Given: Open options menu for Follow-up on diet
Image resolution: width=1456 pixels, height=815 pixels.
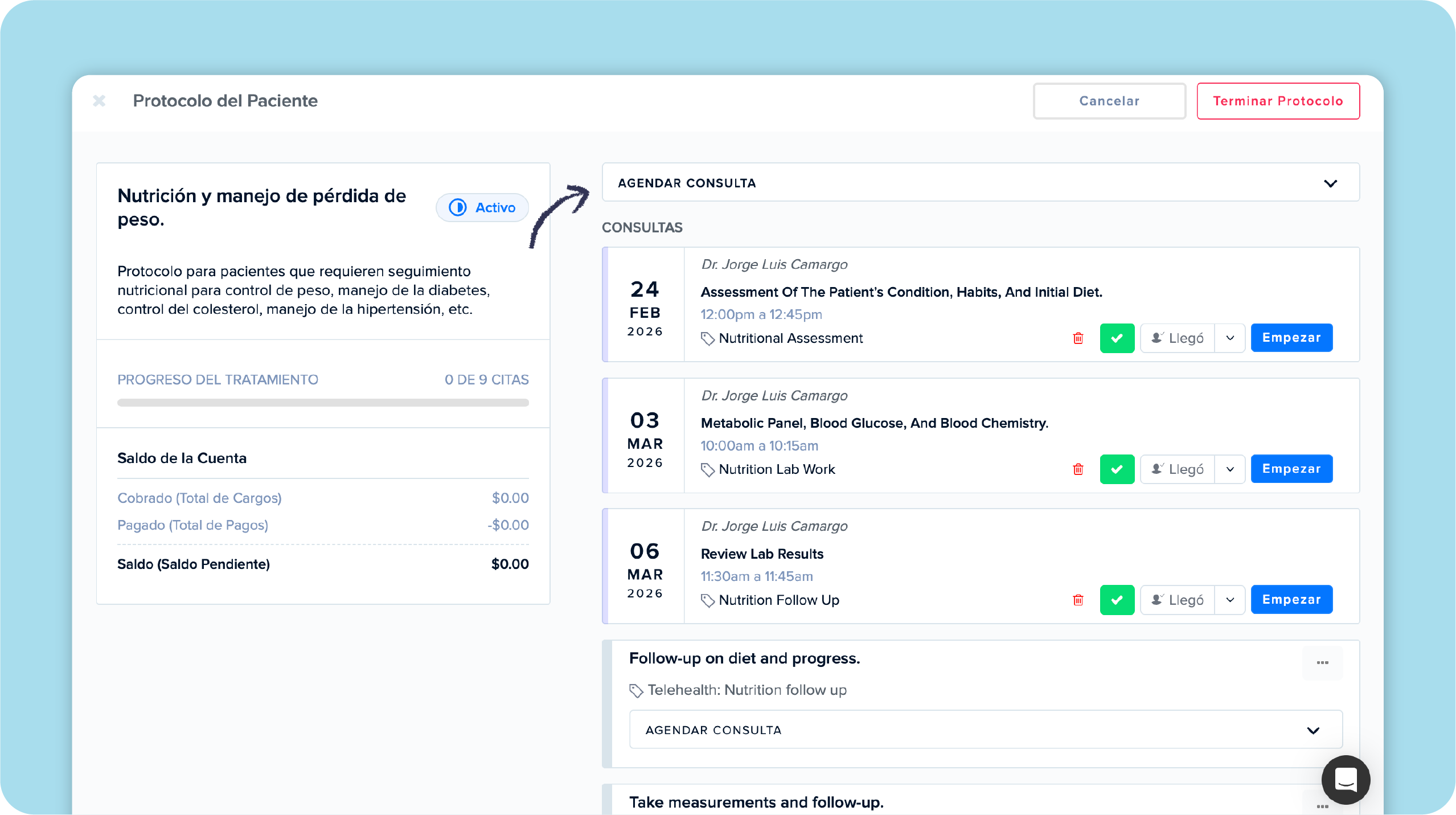Looking at the screenshot, I should [1322, 662].
